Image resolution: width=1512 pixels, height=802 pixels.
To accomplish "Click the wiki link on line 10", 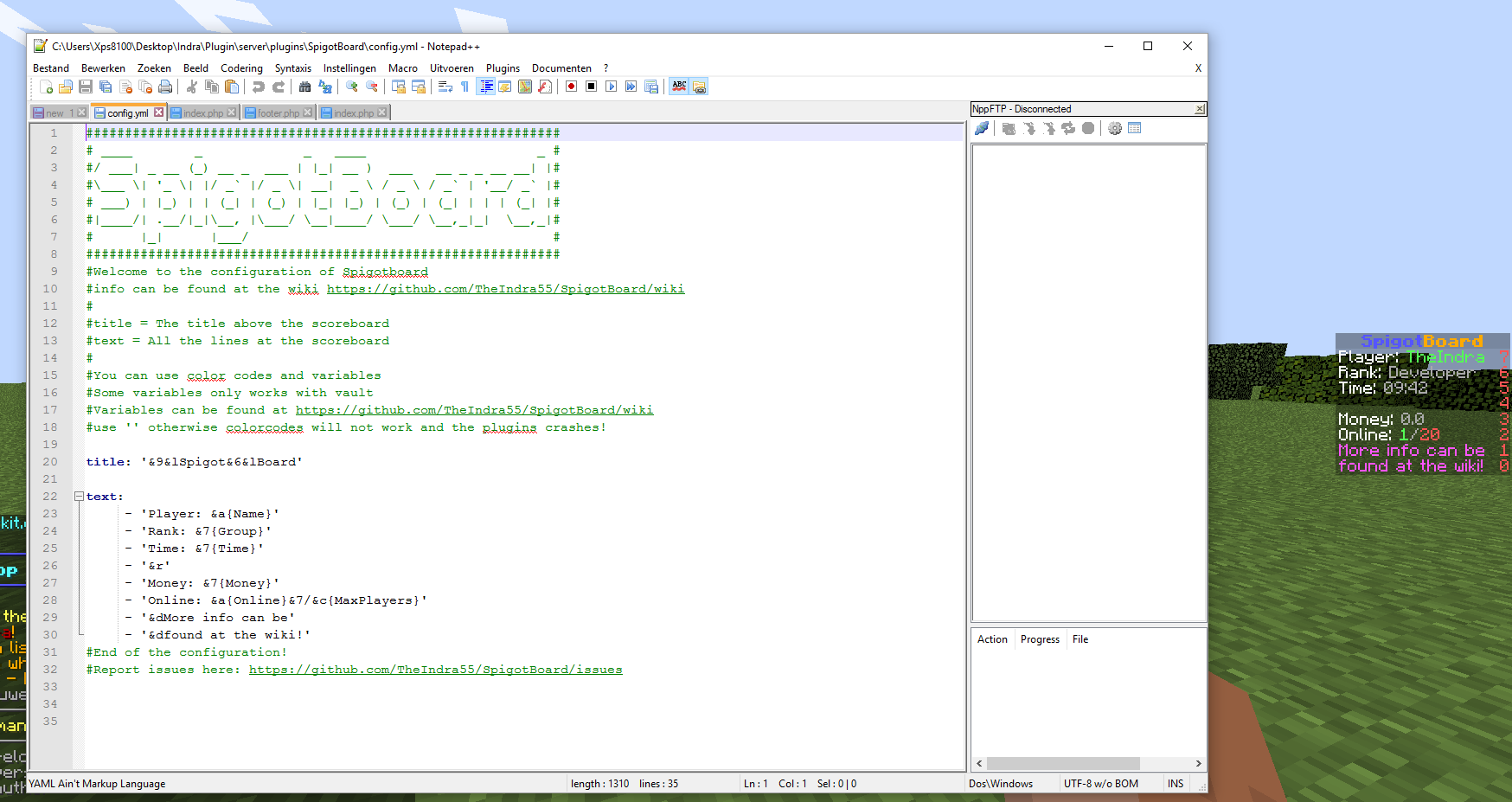I will pyautogui.click(x=505, y=289).
